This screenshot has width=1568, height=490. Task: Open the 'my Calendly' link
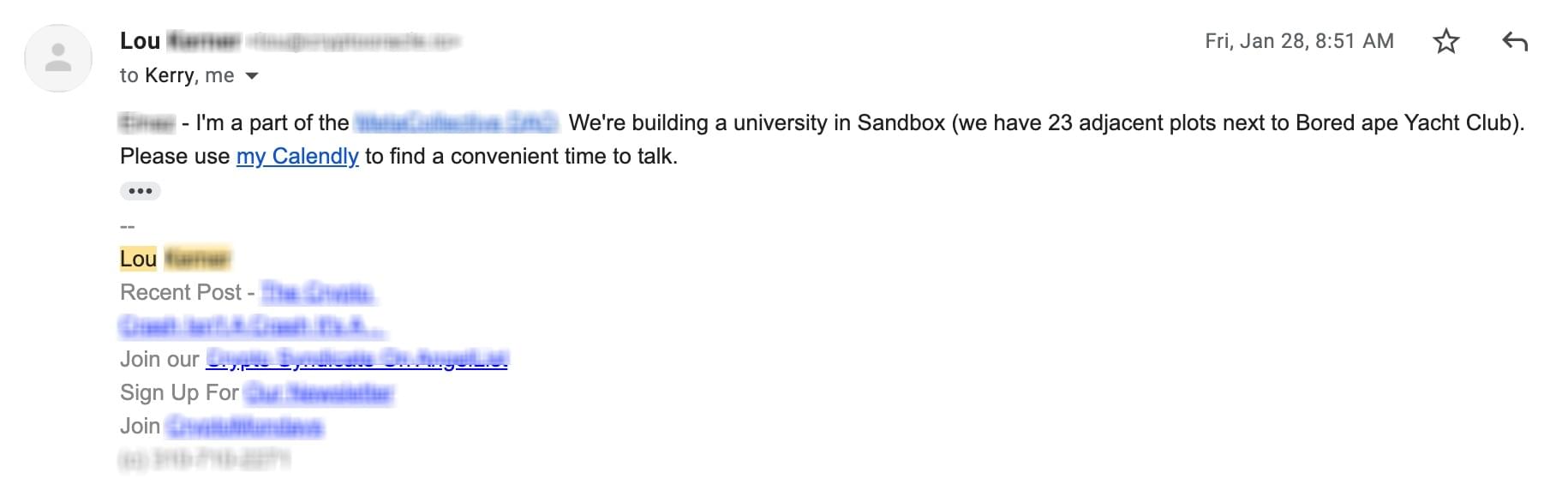tap(297, 156)
